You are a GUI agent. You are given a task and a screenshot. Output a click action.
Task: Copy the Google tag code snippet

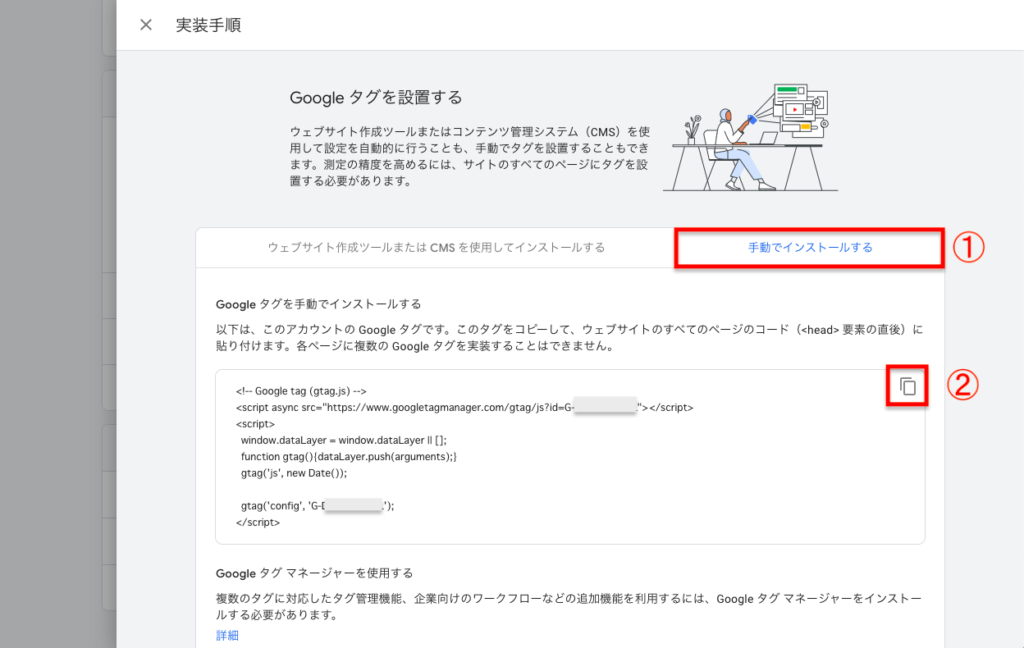[x=907, y=386]
